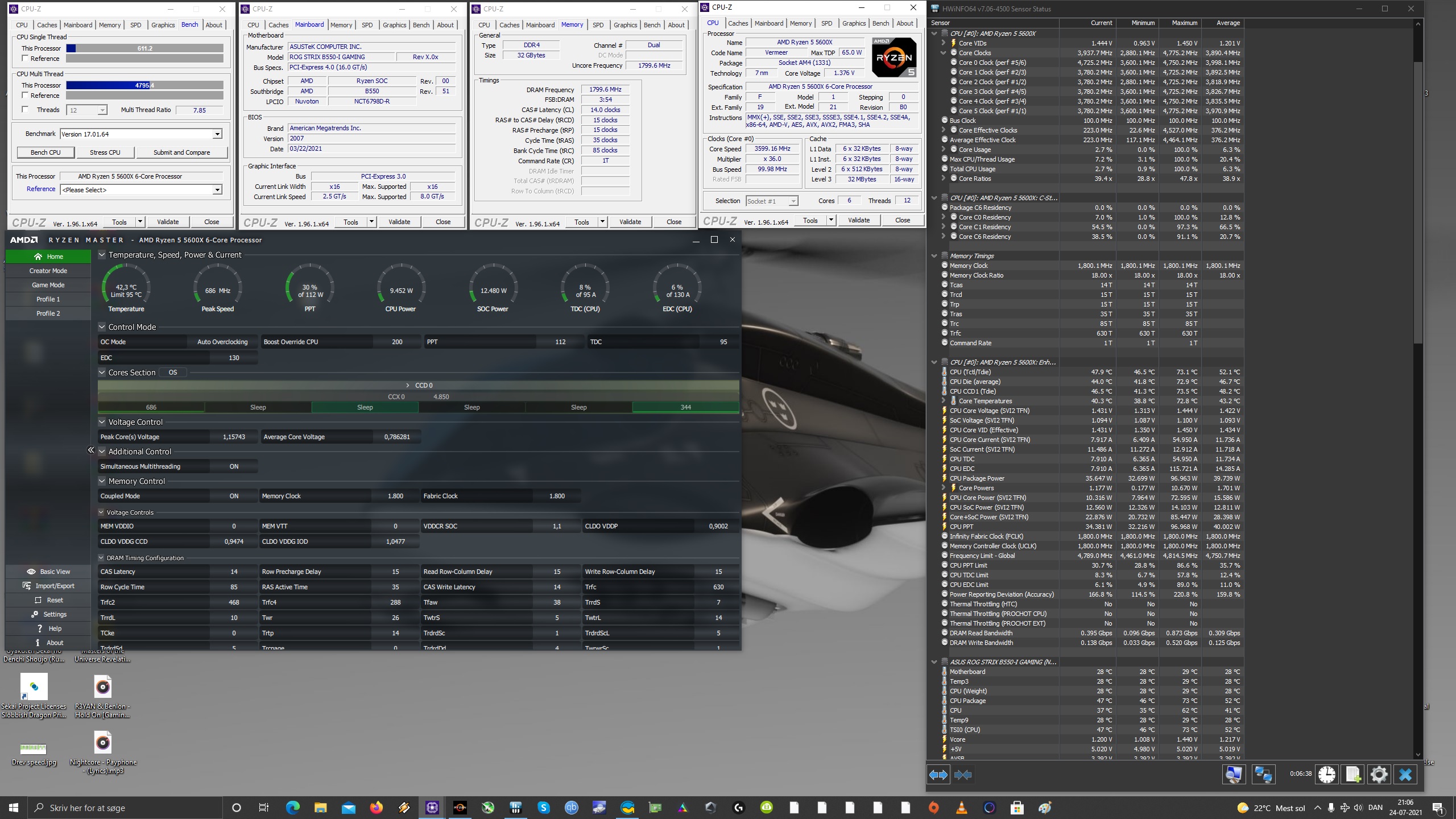
Task: Click HWiNFO expand columns arrows icon
Action: (x=938, y=775)
